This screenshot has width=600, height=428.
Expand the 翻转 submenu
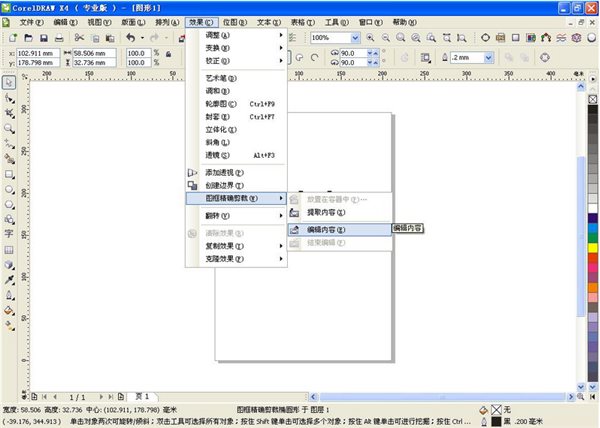click(236, 215)
